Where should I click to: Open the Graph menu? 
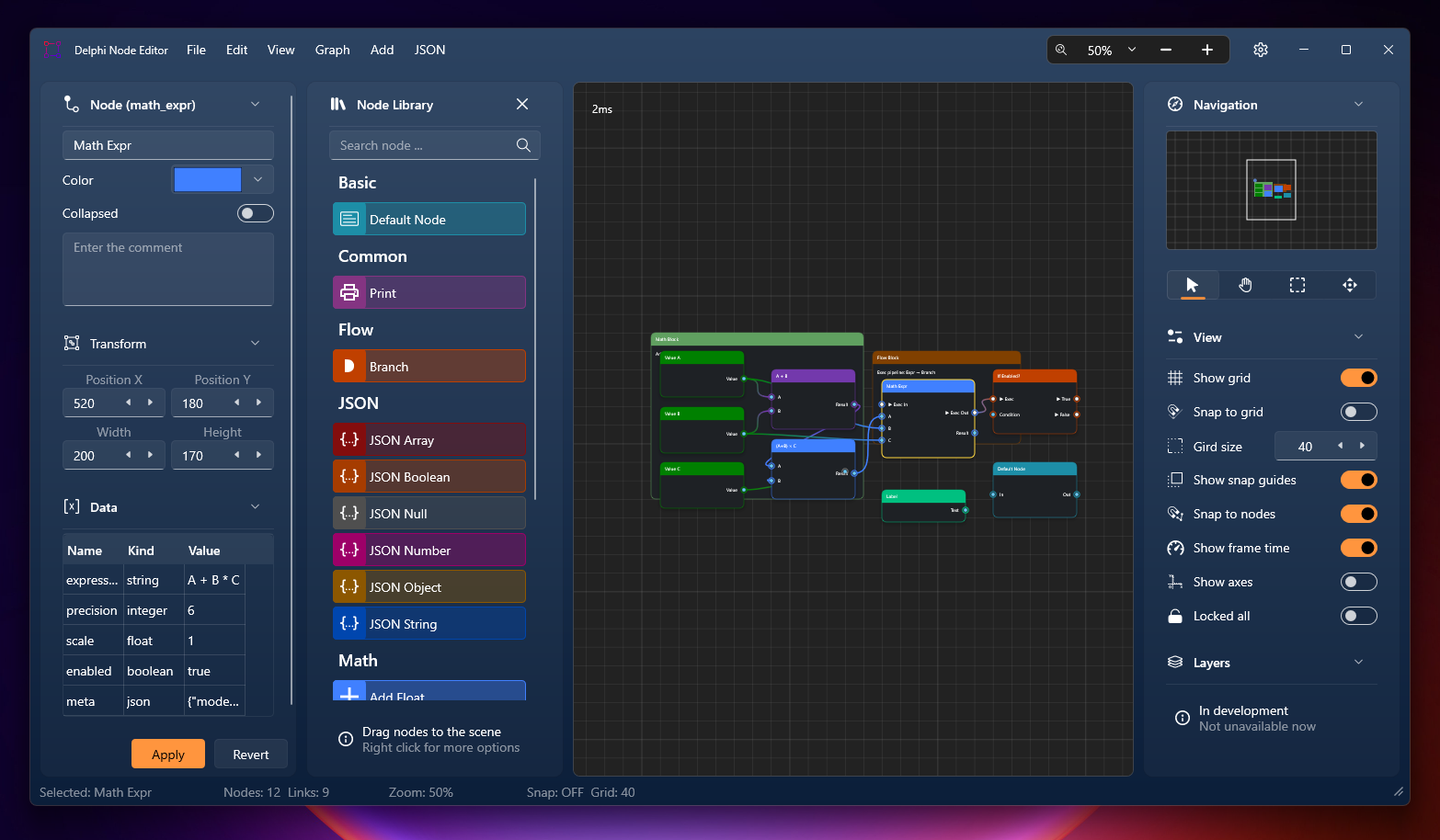[332, 50]
